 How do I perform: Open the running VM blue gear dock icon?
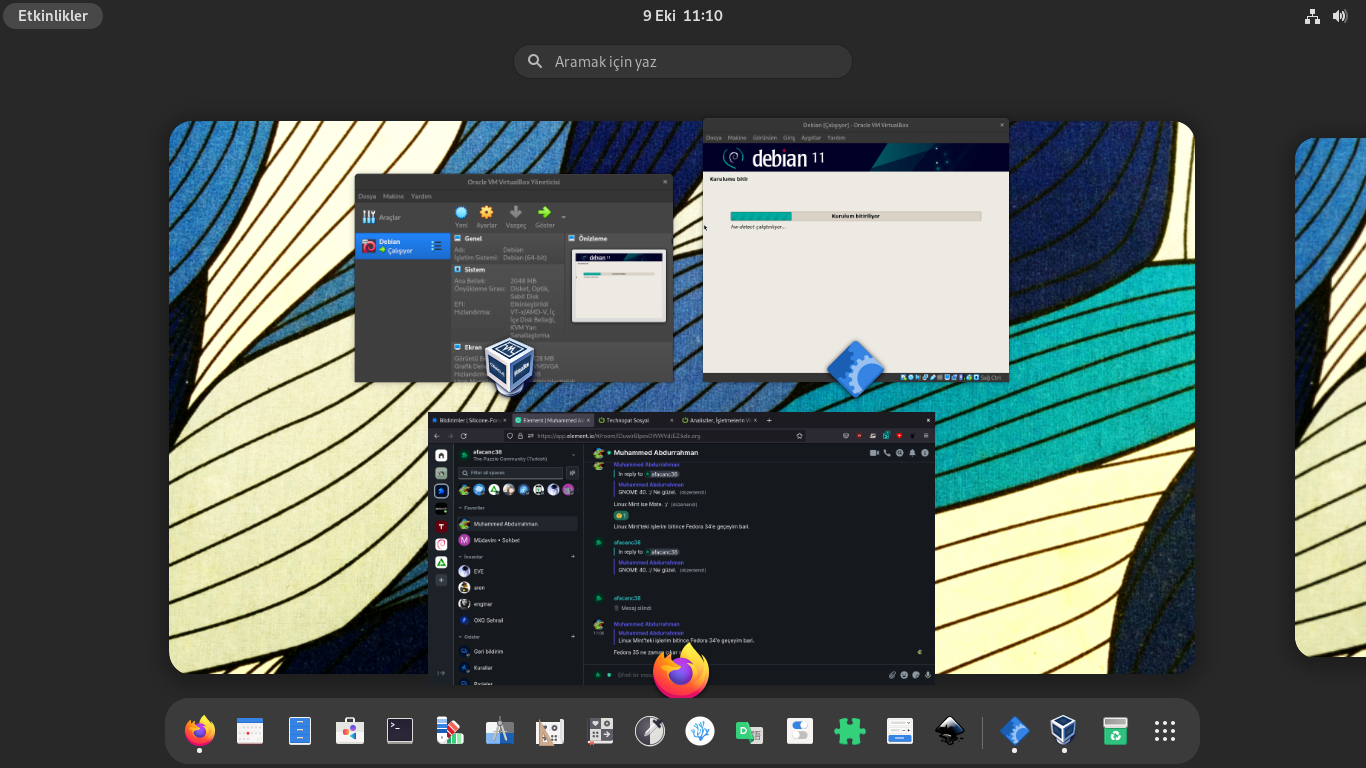[1015, 731]
